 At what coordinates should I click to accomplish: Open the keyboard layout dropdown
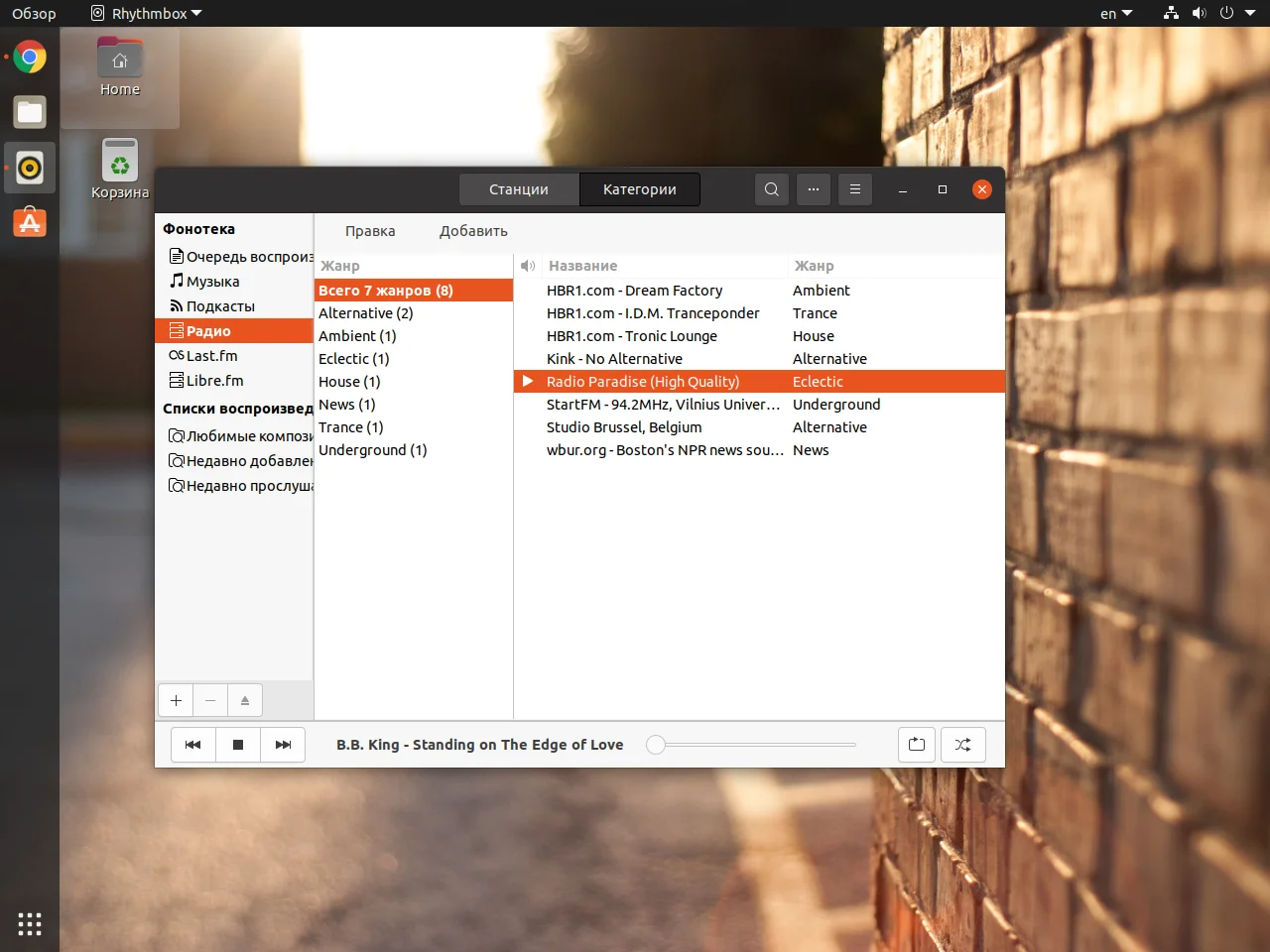pyautogui.click(x=1113, y=13)
